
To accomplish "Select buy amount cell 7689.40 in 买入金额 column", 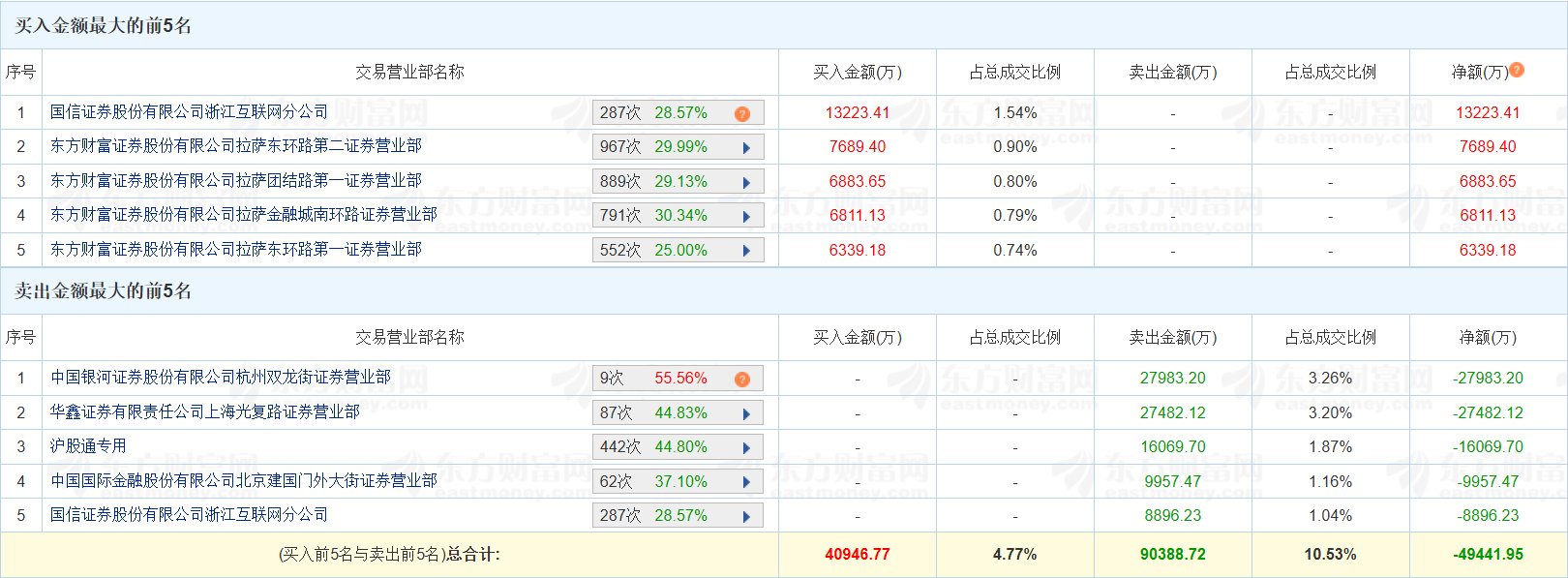I will pyautogui.click(x=857, y=147).
